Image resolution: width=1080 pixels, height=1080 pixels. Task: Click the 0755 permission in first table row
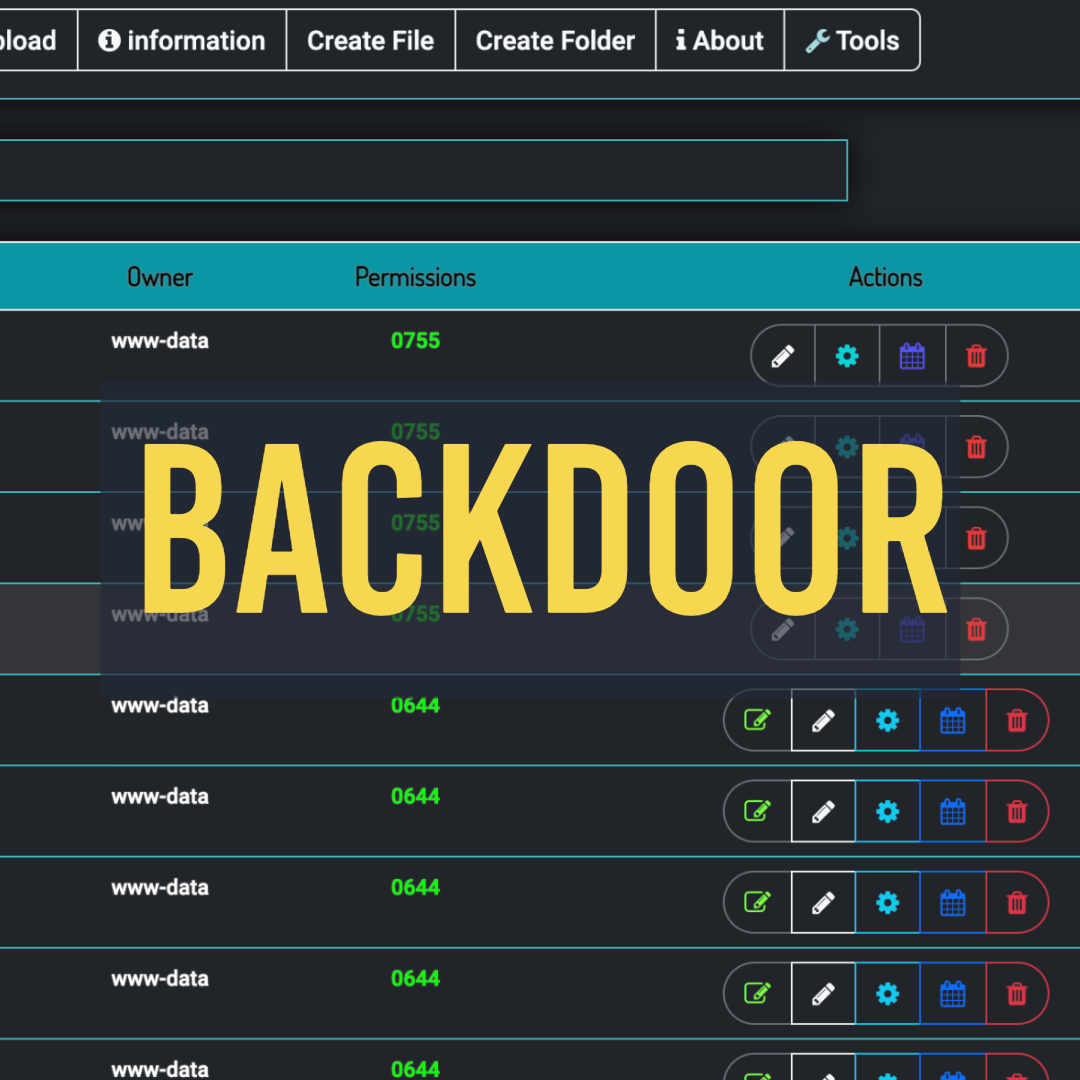click(415, 340)
